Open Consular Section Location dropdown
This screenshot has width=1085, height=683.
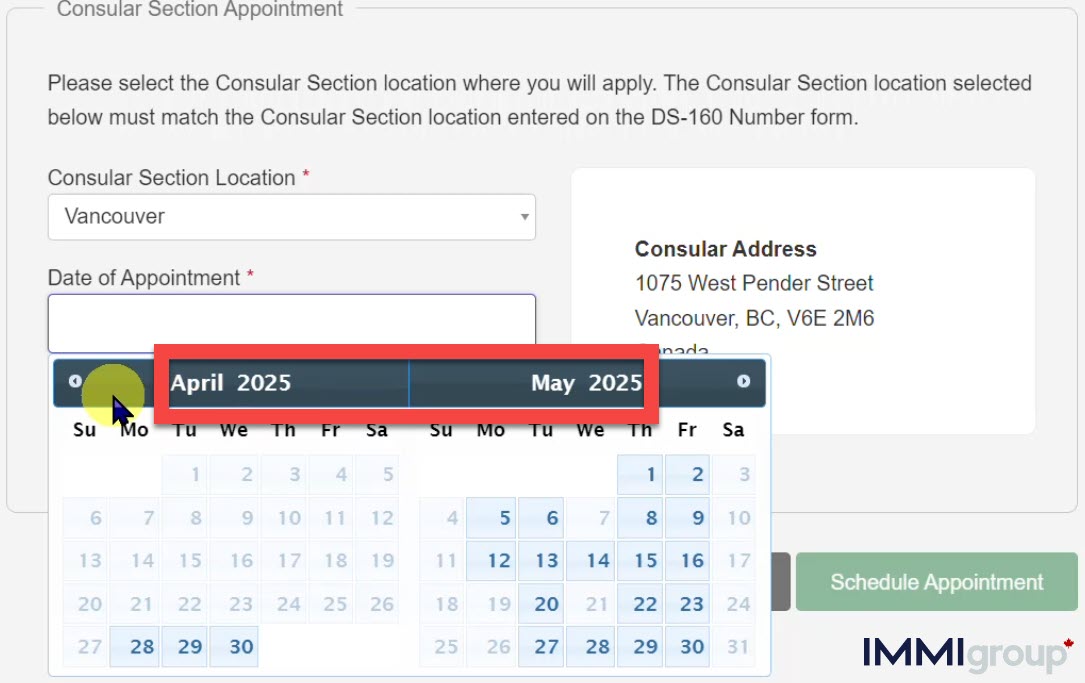[291, 216]
